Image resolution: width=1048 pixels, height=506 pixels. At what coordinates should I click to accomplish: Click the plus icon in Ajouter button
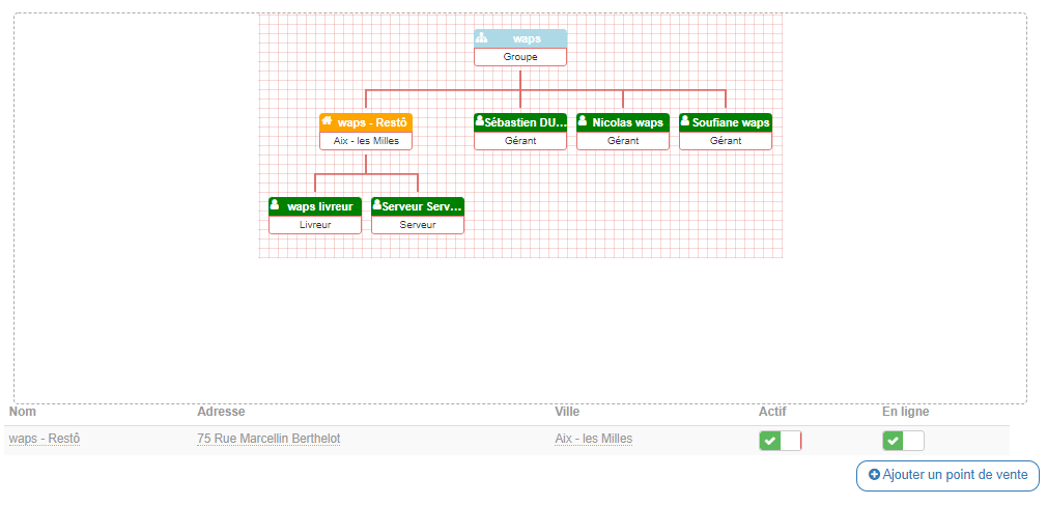click(874, 475)
